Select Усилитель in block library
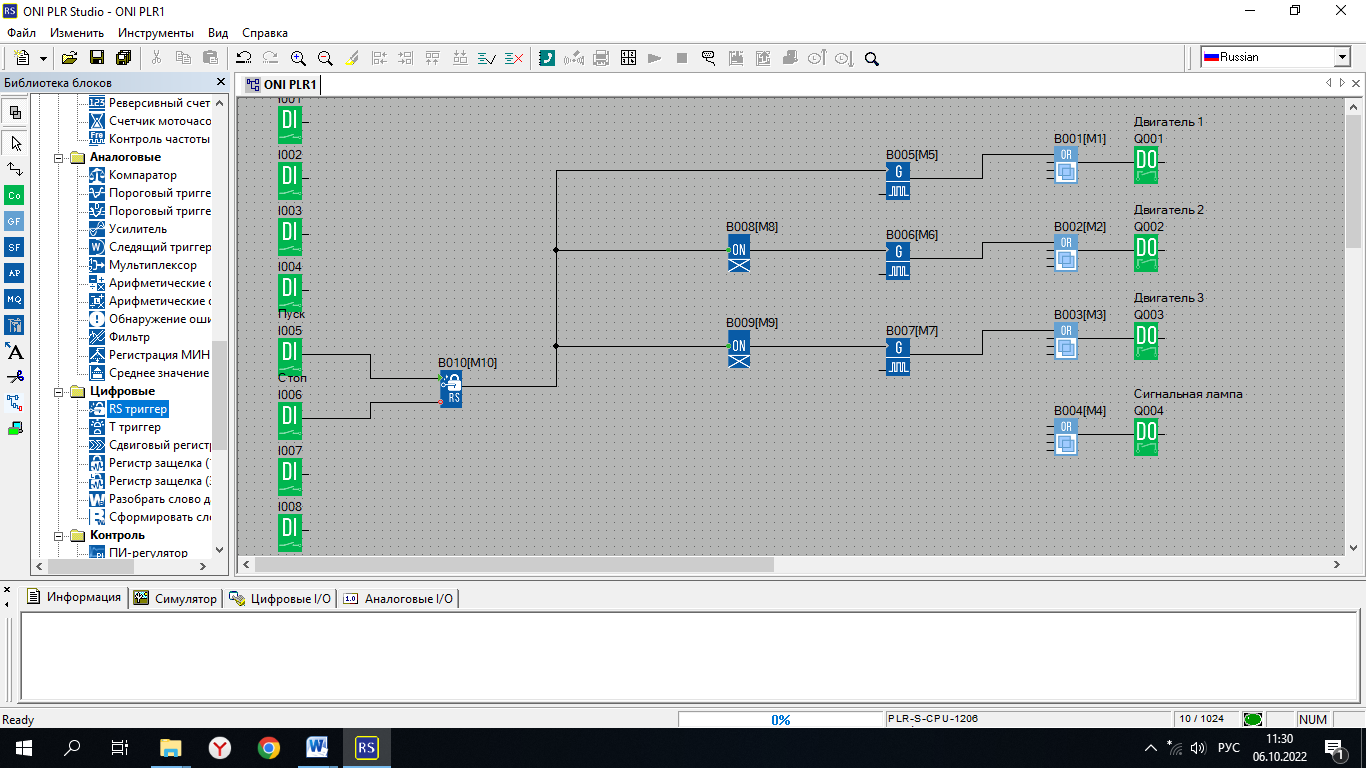Screen dimensions: 1366x768 [138, 229]
